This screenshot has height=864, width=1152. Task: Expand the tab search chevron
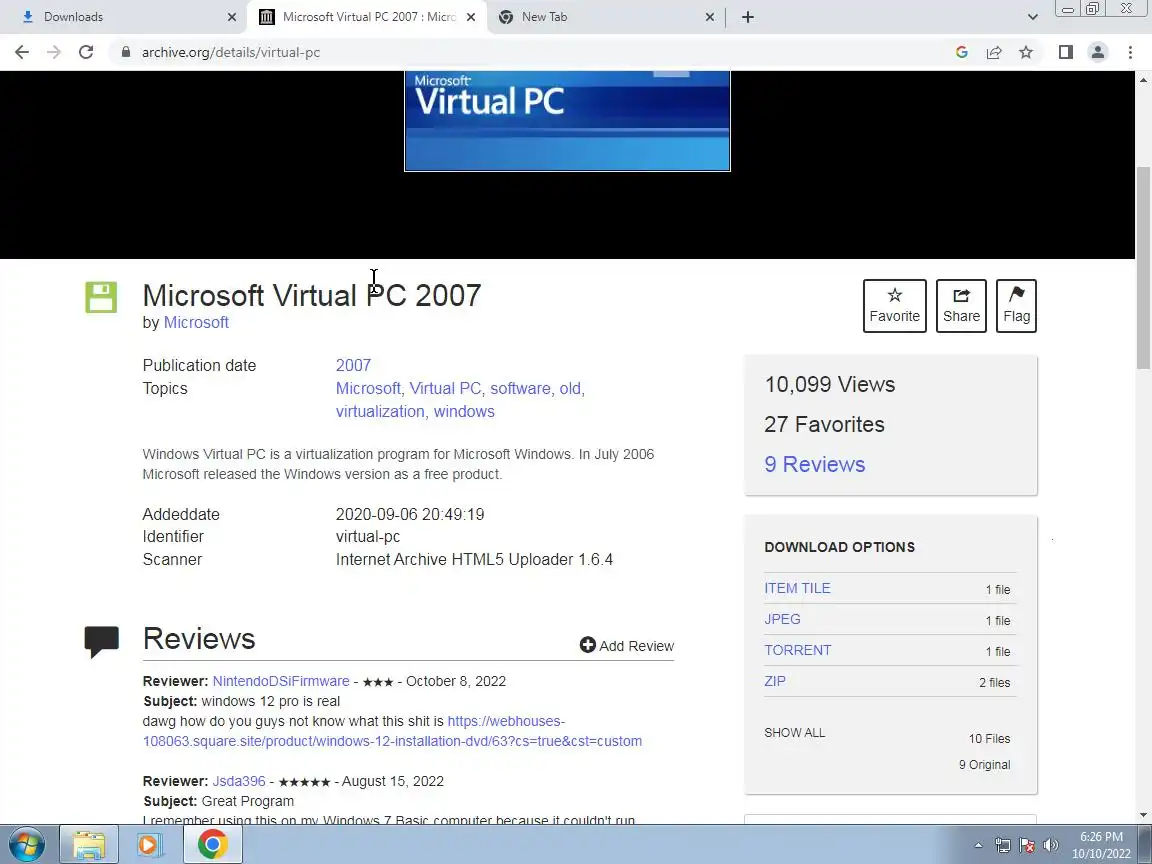click(x=1032, y=17)
